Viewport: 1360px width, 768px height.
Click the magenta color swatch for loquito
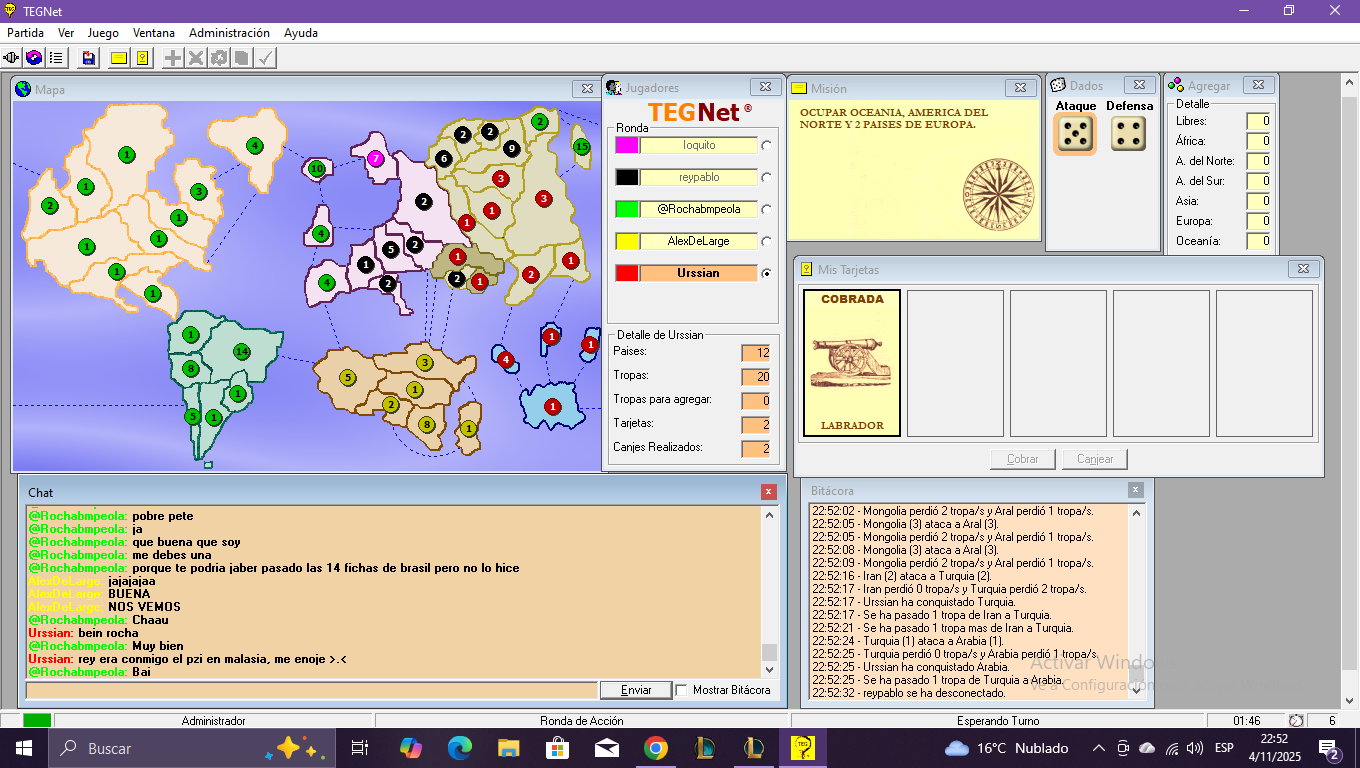[627, 145]
